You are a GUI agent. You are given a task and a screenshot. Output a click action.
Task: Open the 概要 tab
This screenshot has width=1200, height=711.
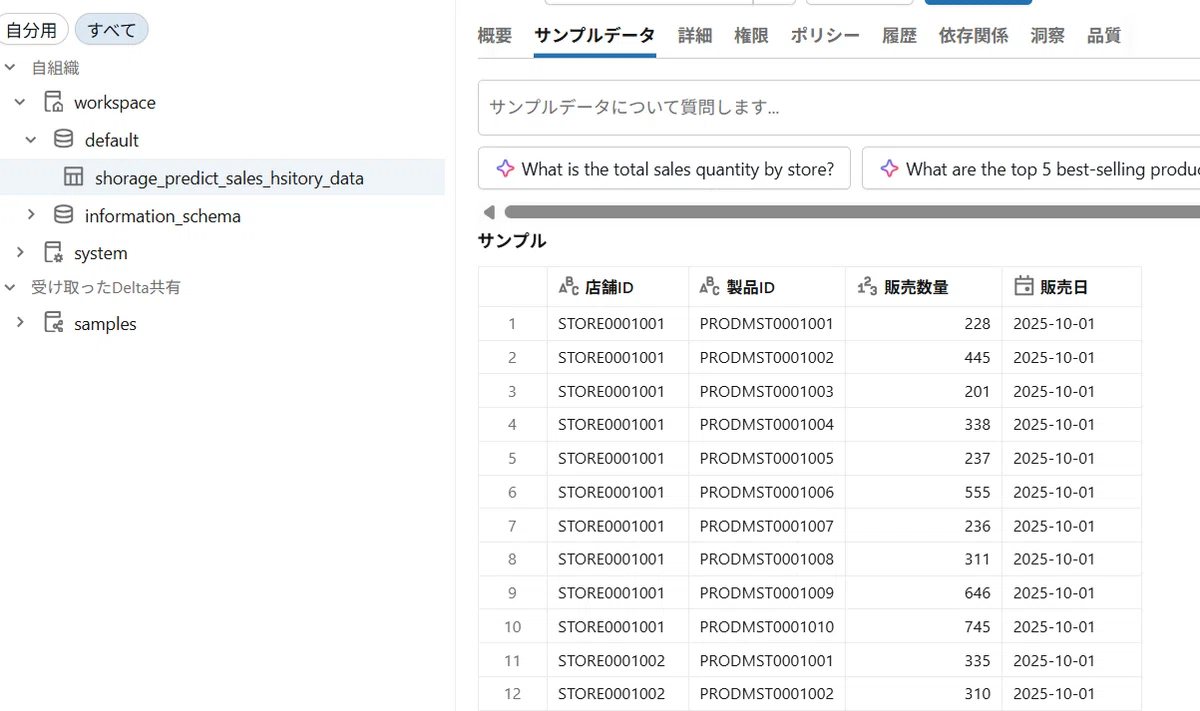495,36
